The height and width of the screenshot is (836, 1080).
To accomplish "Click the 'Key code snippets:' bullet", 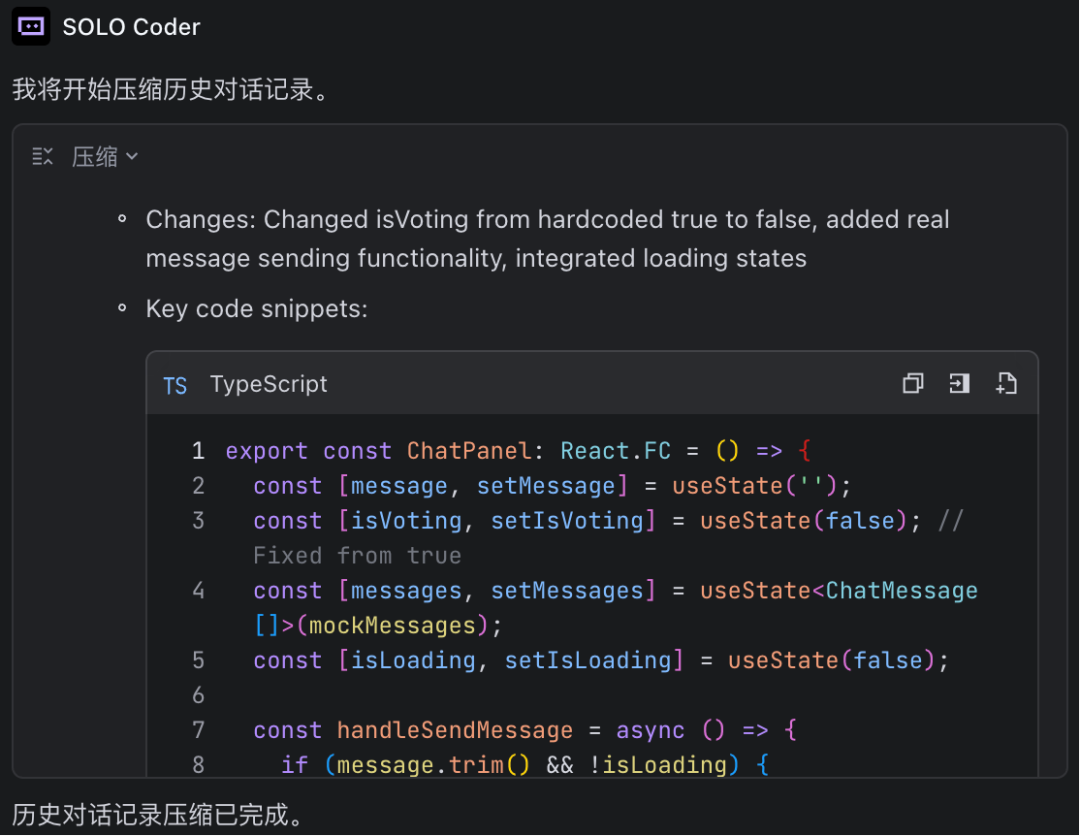I will pos(257,309).
